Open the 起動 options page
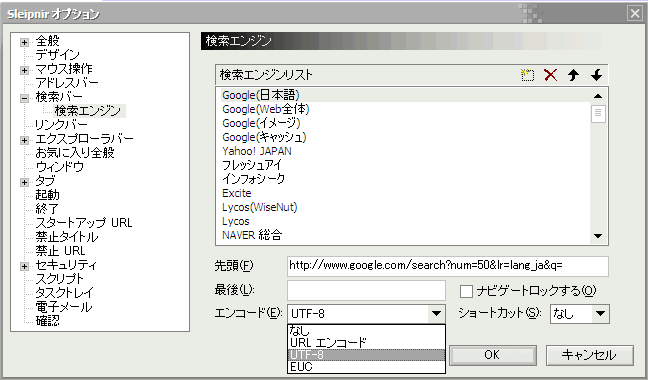Screen dimensions: 648x380 coord(47,195)
